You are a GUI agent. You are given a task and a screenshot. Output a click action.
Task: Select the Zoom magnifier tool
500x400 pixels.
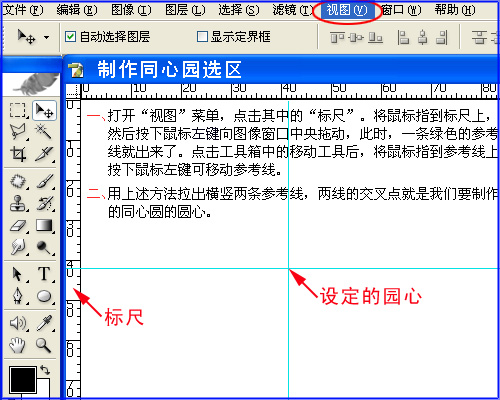click(x=44, y=345)
